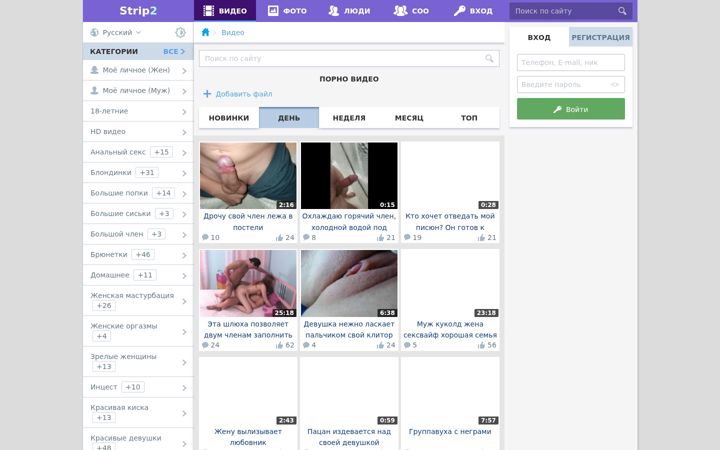Click the Добавить файл link
720x450 pixels.
[237, 94]
